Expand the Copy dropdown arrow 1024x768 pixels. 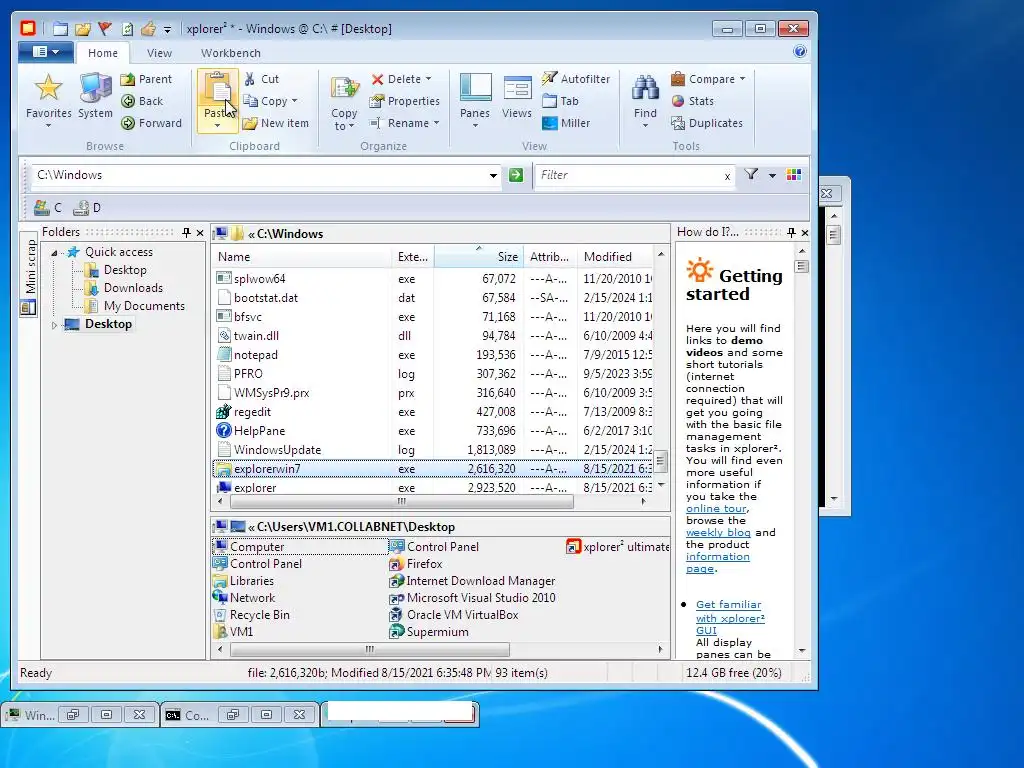click(x=295, y=101)
